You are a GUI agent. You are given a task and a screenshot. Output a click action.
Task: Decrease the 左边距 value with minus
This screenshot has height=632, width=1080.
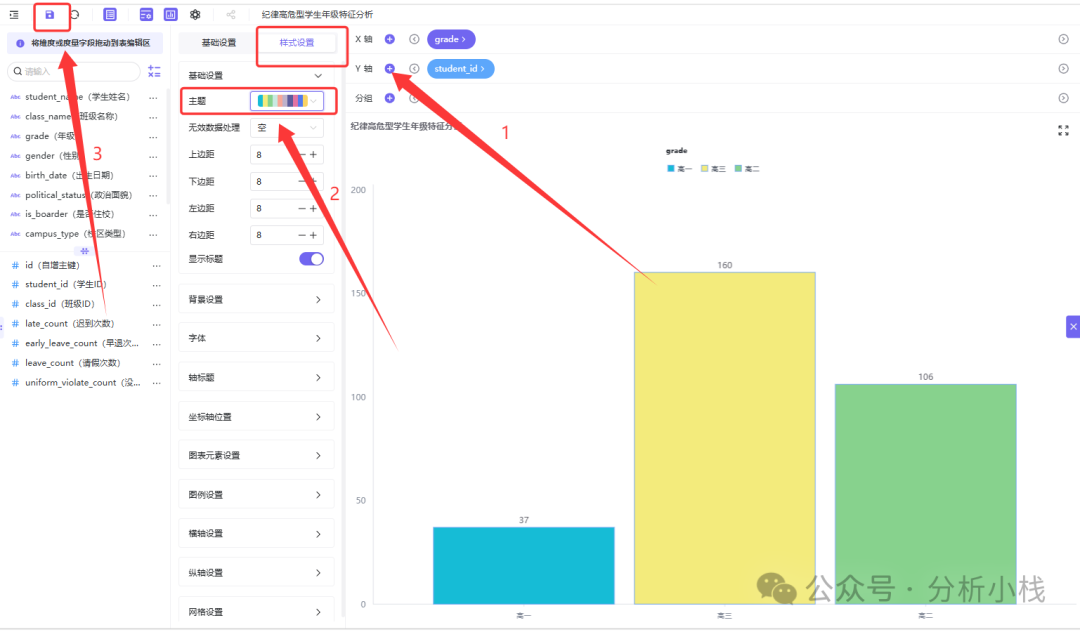(302, 208)
